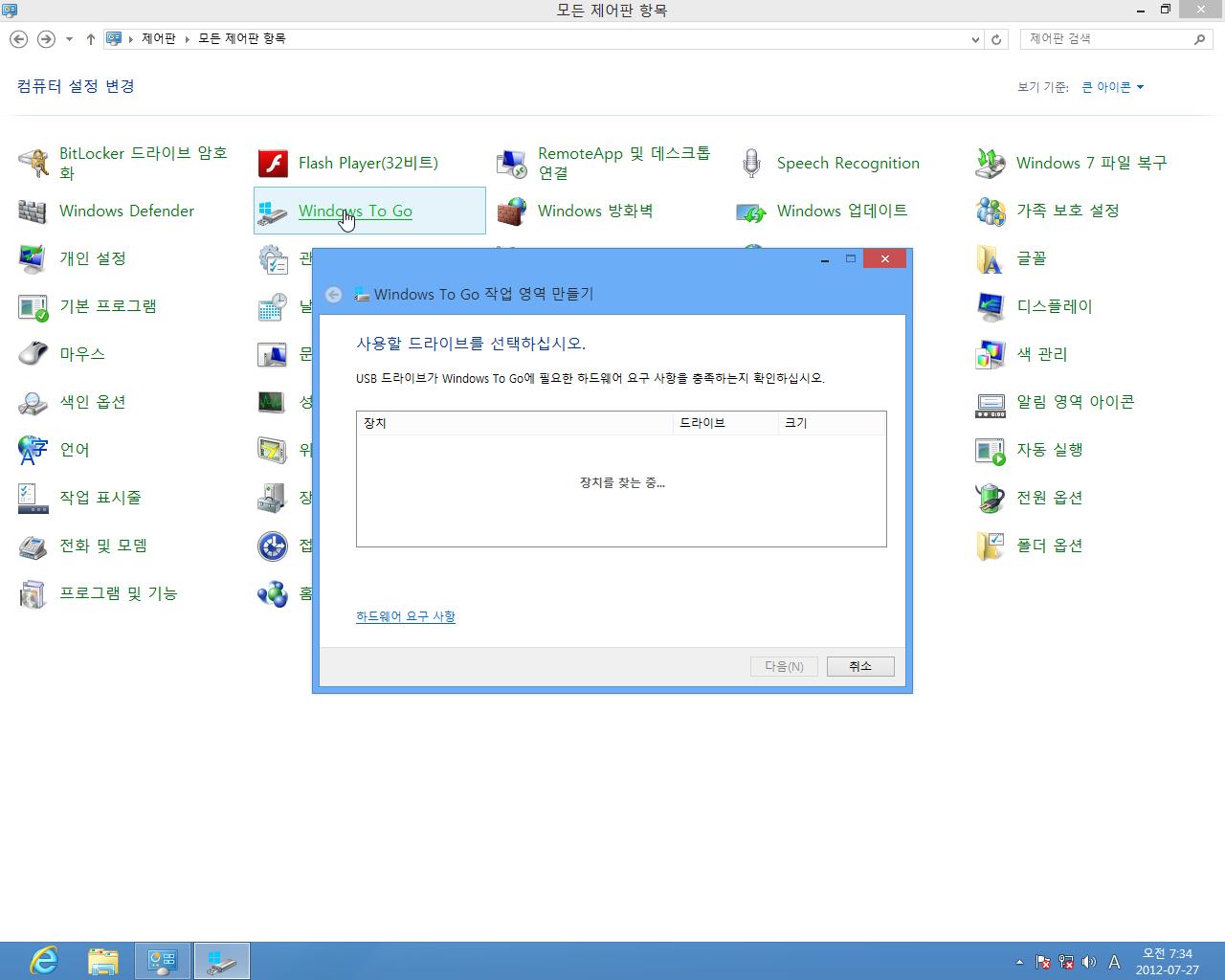Viewport: 1225px width, 980px height.
Task: Click the network tray icon
Action: (1065, 963)
